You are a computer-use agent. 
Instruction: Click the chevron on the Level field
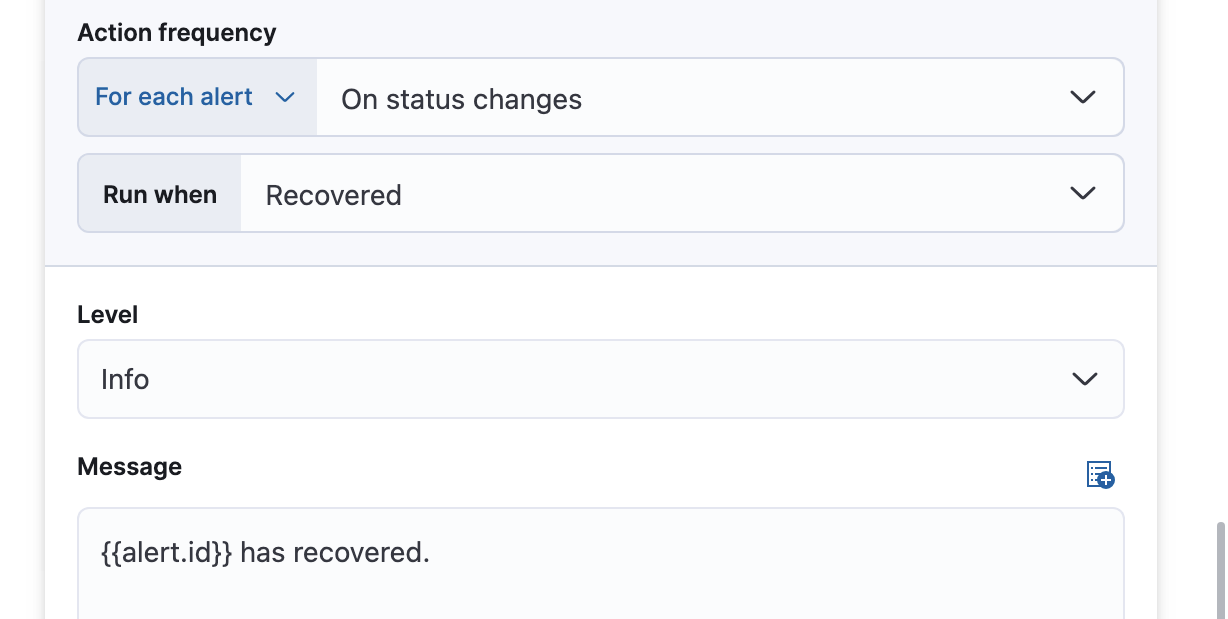click(x=1082, y=379)
